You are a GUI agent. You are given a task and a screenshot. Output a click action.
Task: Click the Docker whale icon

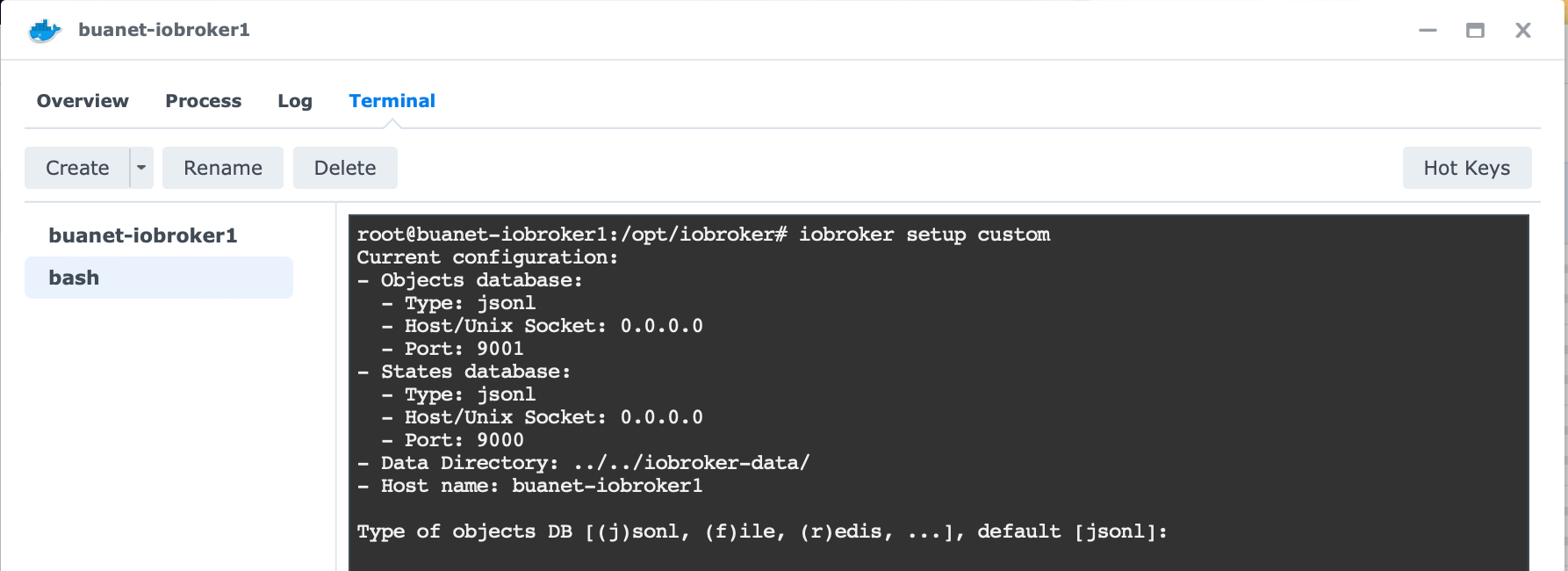pyautogui.click(x=44, y=31)
